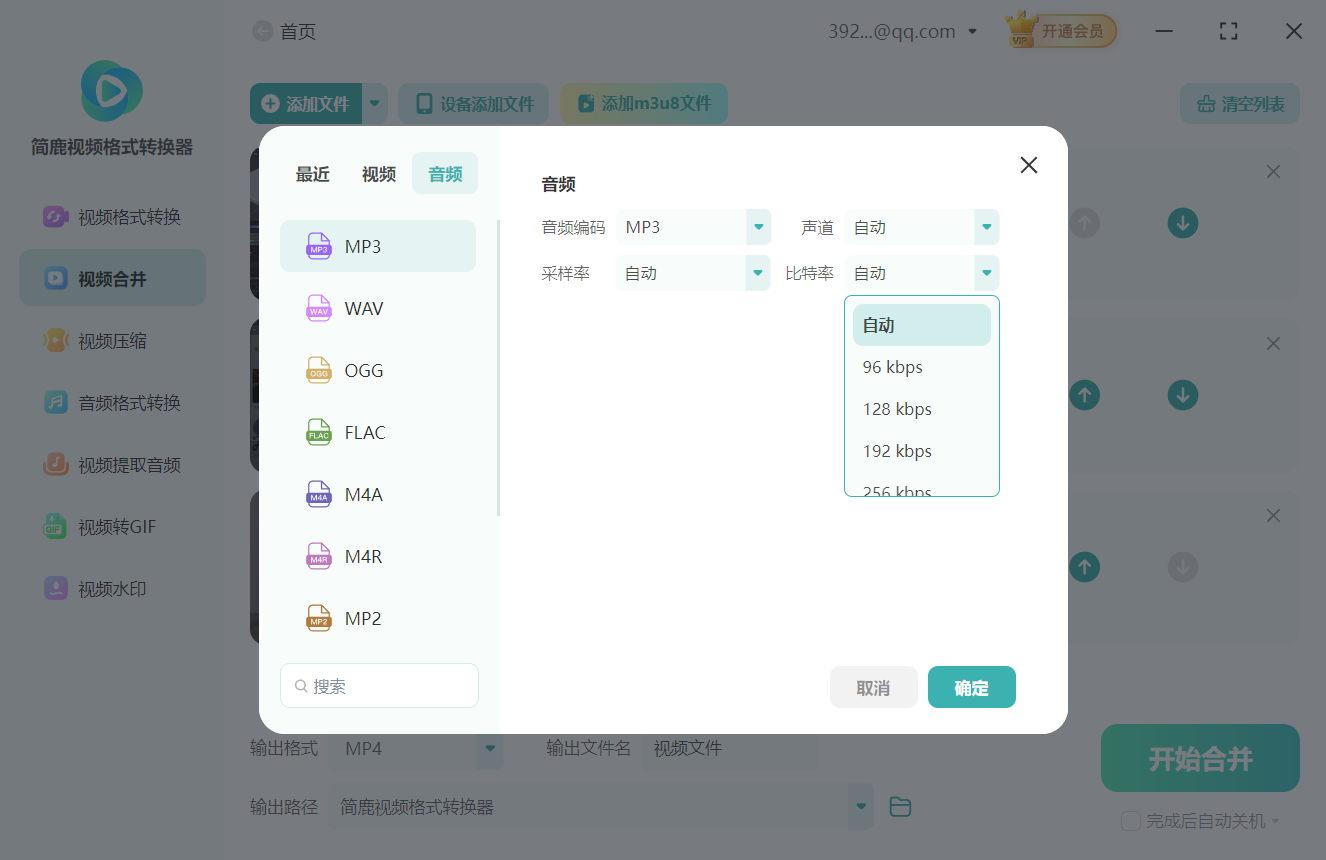This screenshot has height=860, width=1326.
Task: Expand the 采样率 sample rate dropdown
Action: [x=692, y=272]
